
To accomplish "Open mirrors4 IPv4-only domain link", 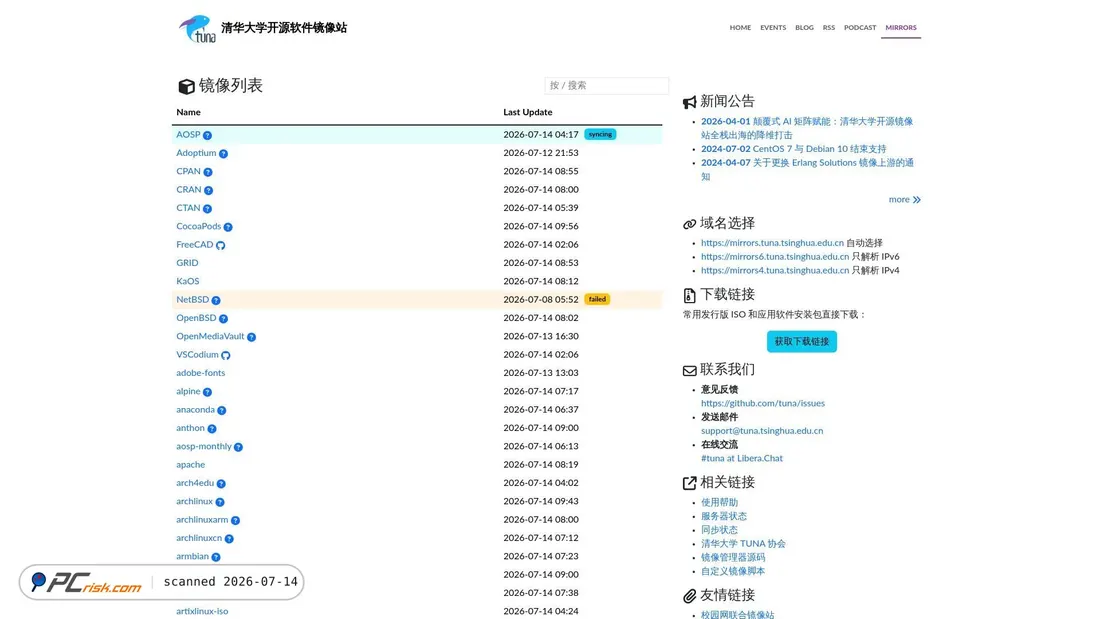I will 774,270.
